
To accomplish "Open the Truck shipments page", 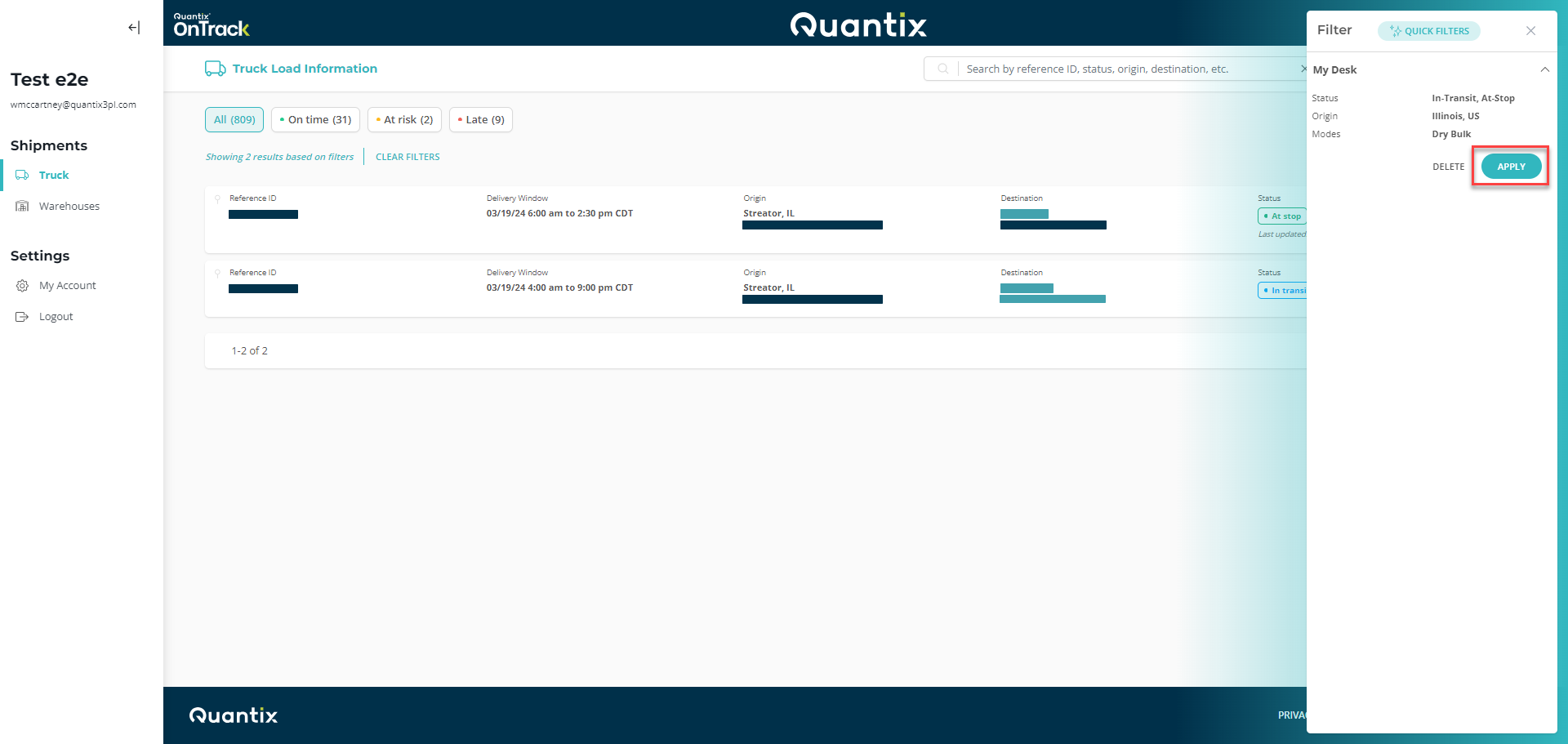I will (54, 176).
